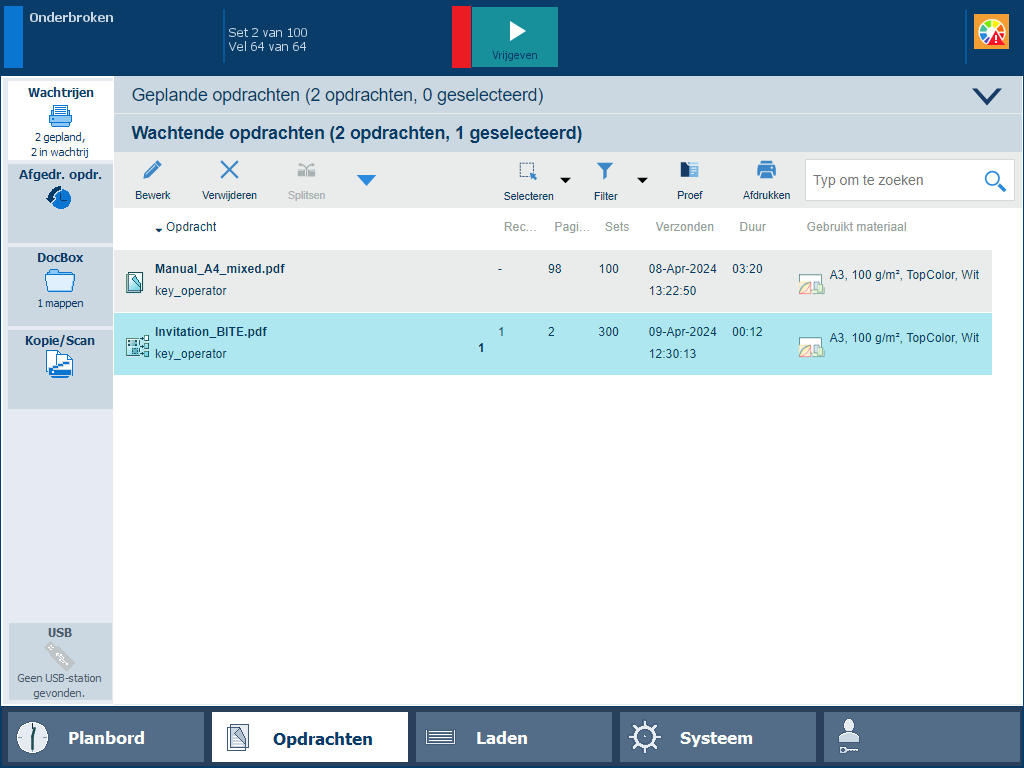Image resolution: width=1024 pixels, height=768 pixels.
Task: Click the Bewerk pencil icon
Action: 152,170
